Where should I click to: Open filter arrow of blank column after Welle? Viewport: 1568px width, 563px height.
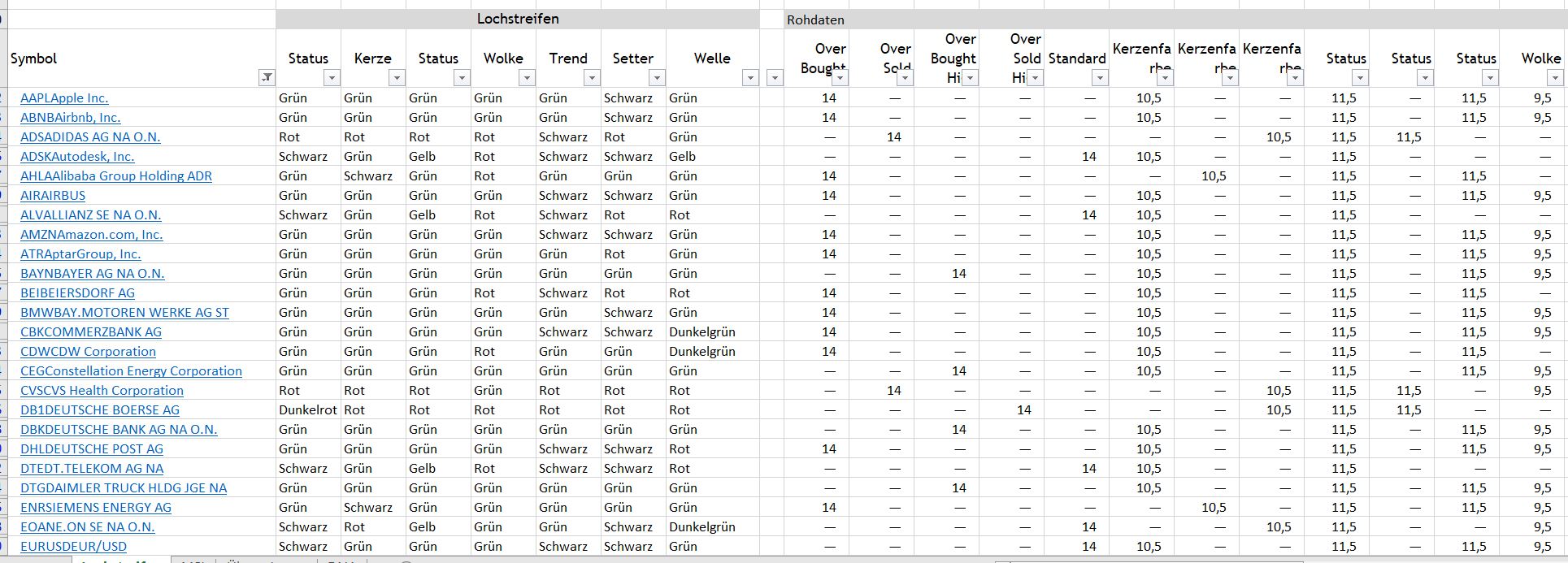pos(775,78)
